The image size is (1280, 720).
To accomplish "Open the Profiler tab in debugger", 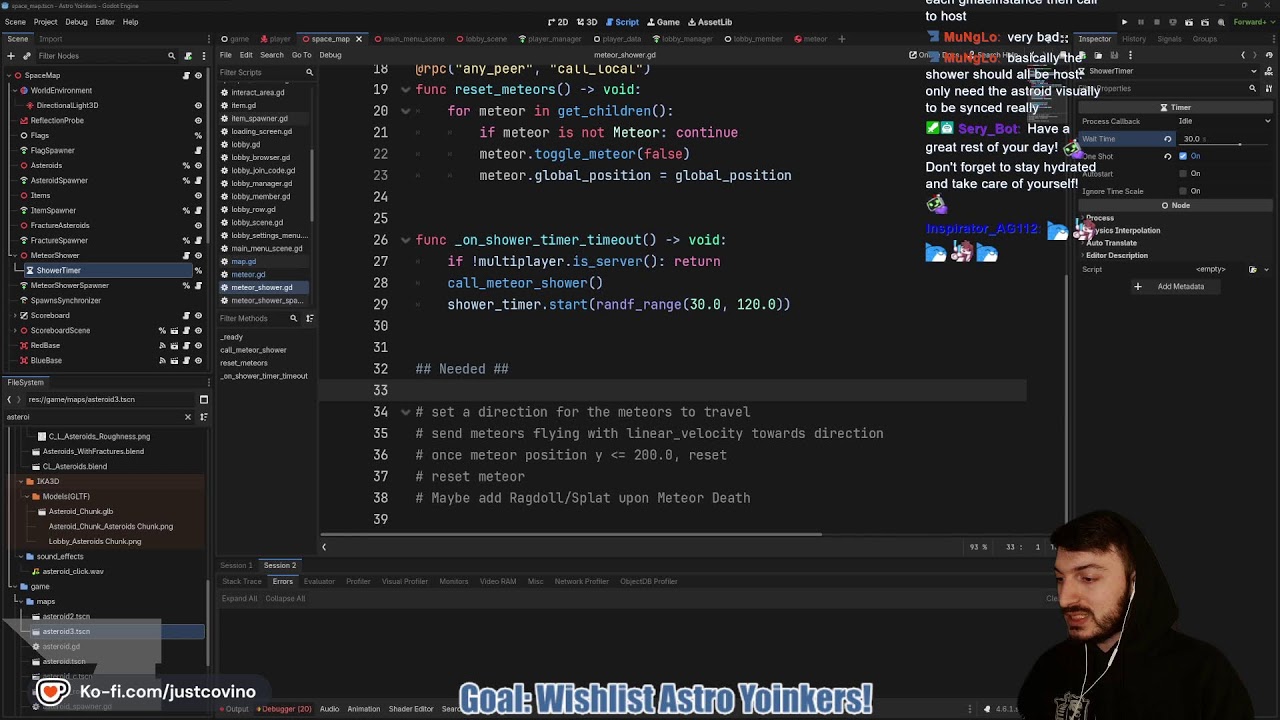I will coord(358,581).
